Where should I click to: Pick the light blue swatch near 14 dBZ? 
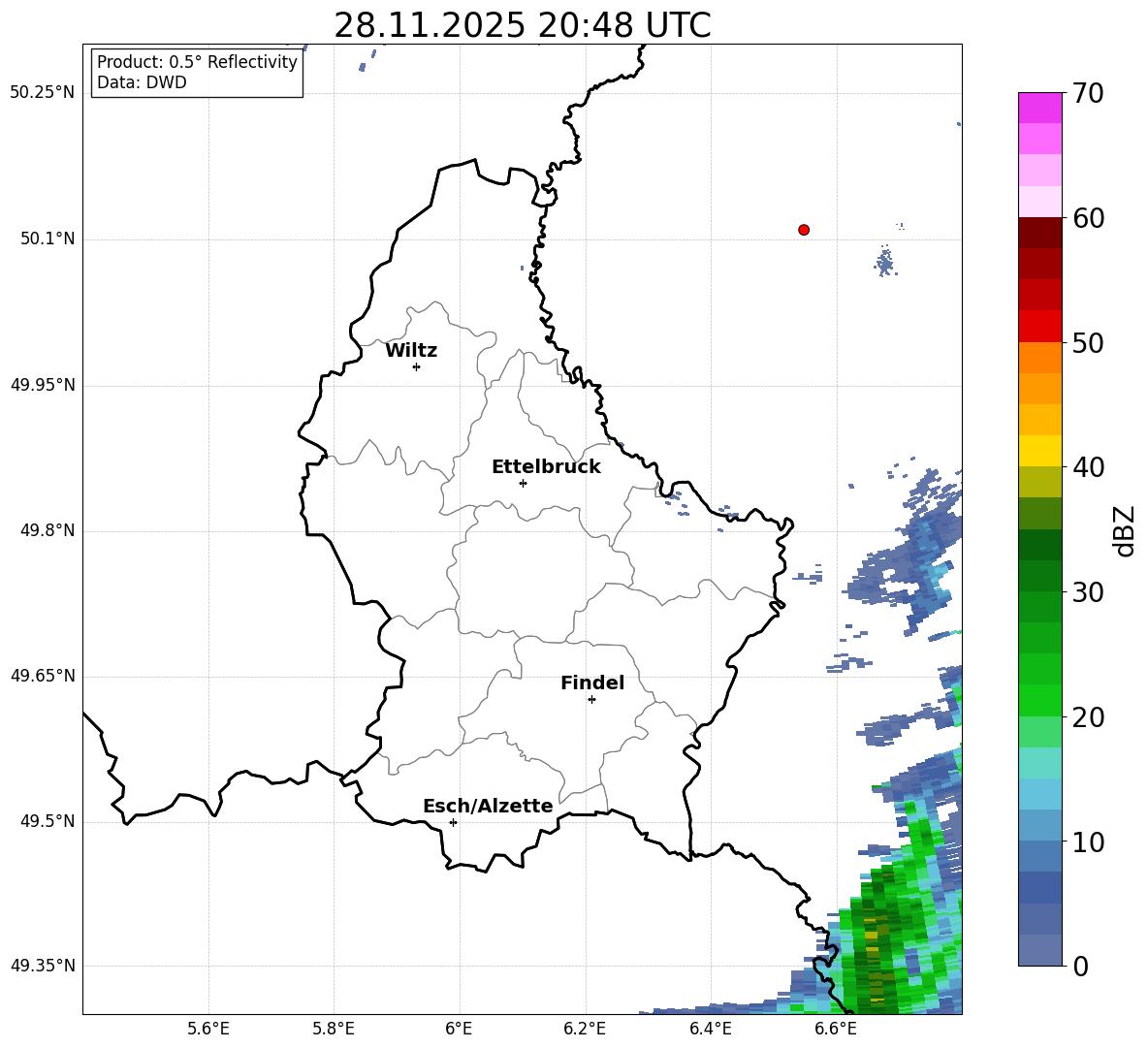point(1039,794)
